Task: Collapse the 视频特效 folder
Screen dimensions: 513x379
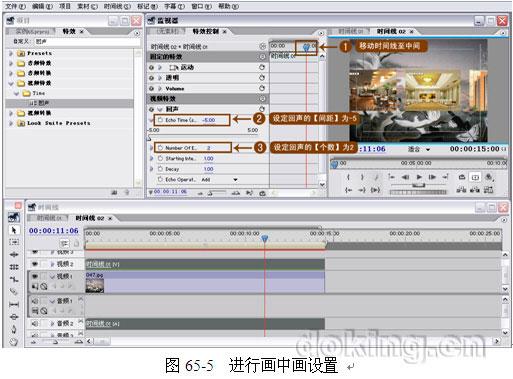Action: pyautogui.click(x=11, y=83)
